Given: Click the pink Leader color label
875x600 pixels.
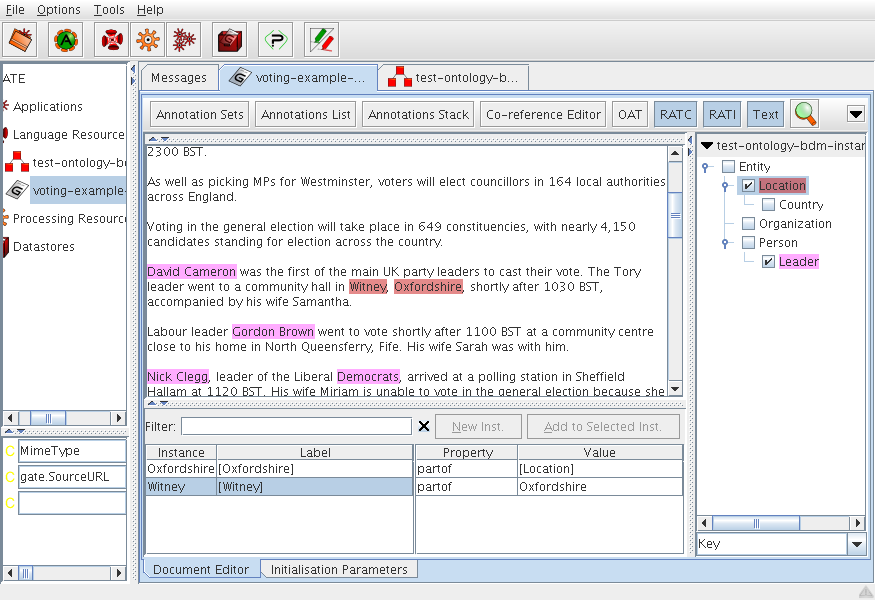Looking at the screenshot, I should (798, 262).
